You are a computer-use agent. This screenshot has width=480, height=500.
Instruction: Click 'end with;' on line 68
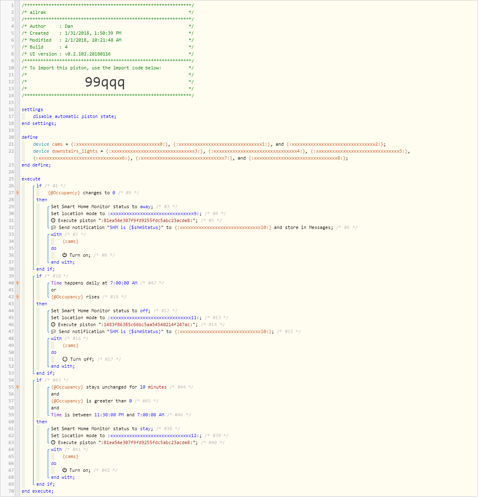[63, 478]
